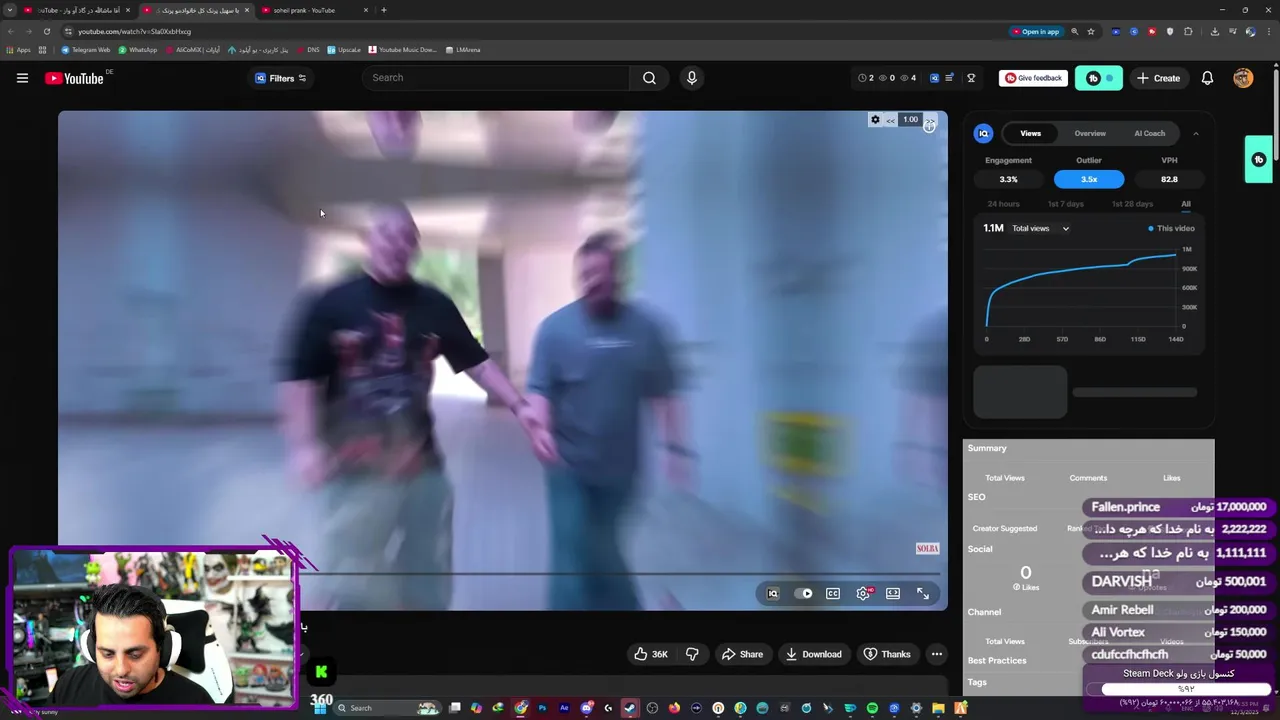Click the Give feedback button
This screenshot has height=720, width=1280.
pyautogui.click(x=1033, y=78)
